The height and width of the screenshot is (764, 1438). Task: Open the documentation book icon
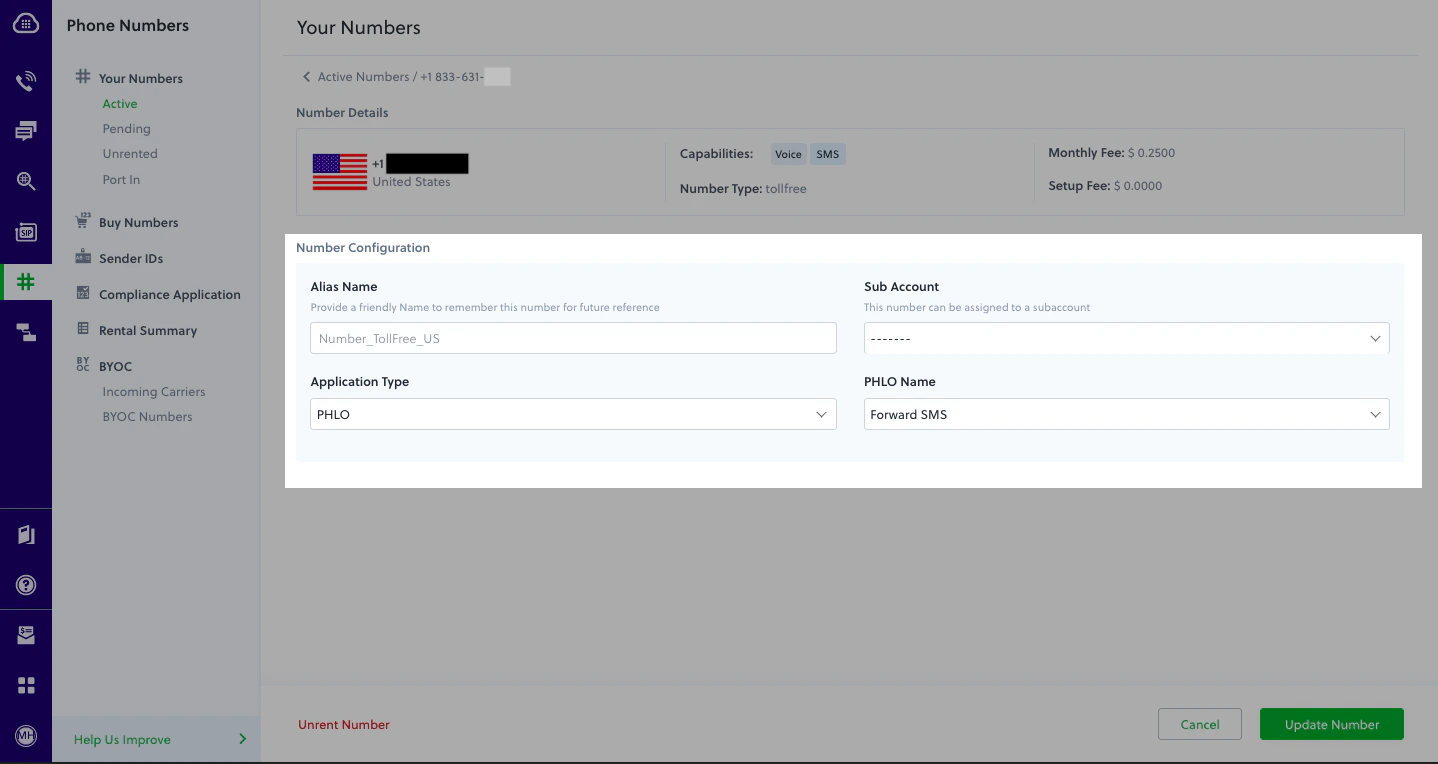(26, 535)
